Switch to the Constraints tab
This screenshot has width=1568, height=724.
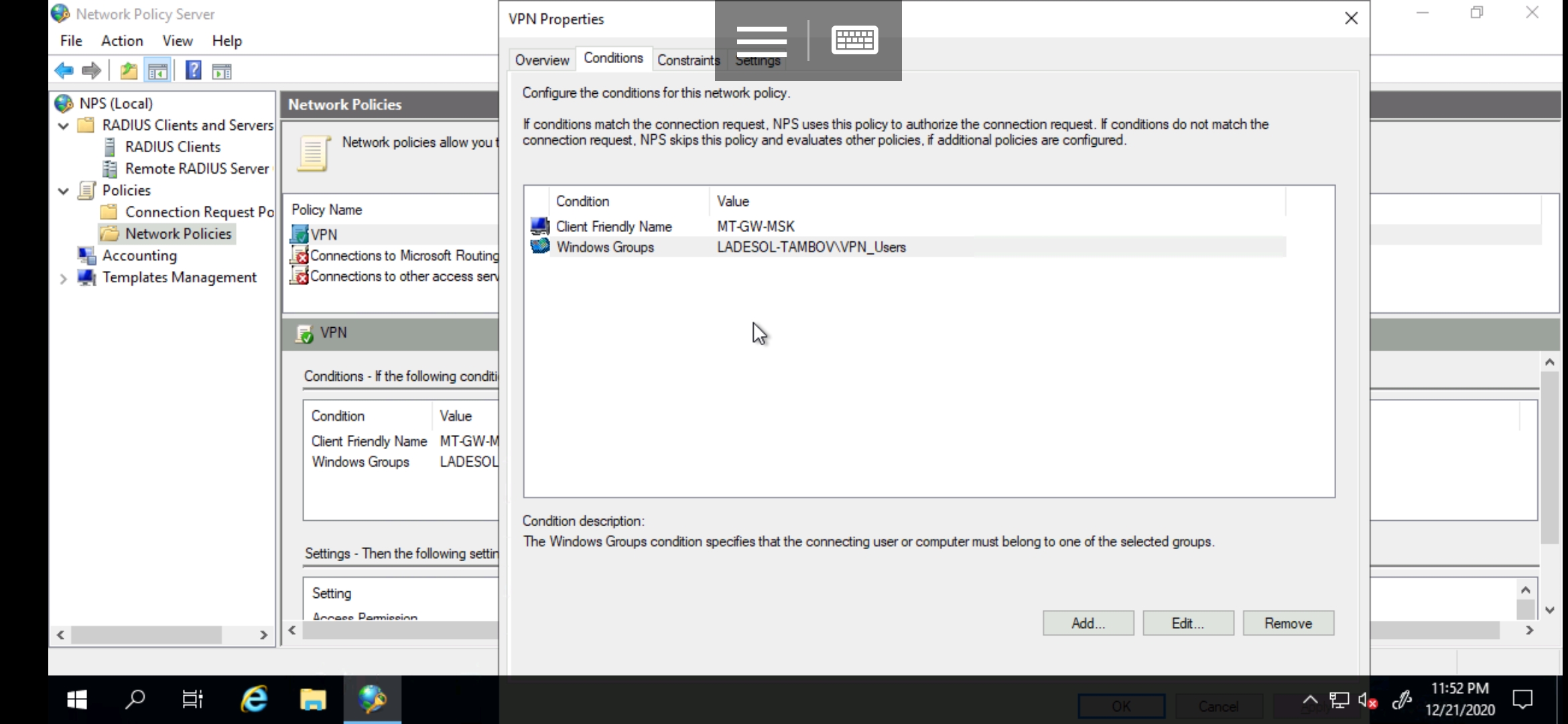pyautogui.click(x=688, y=60)
